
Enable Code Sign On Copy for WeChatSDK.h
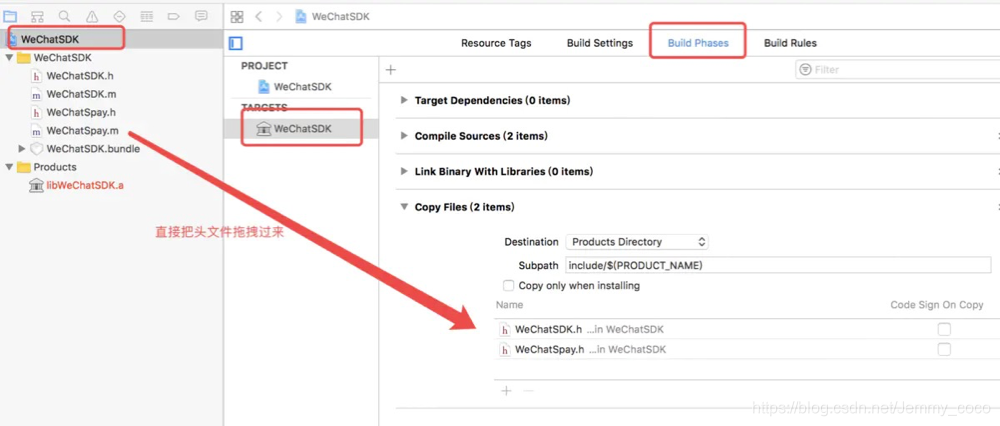point(944,329)
